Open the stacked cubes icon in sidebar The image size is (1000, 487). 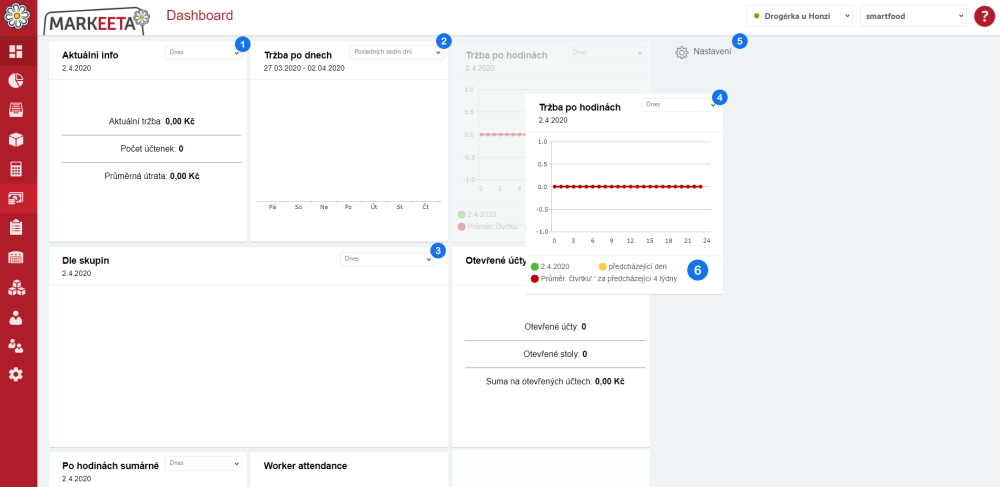[16, 287]
